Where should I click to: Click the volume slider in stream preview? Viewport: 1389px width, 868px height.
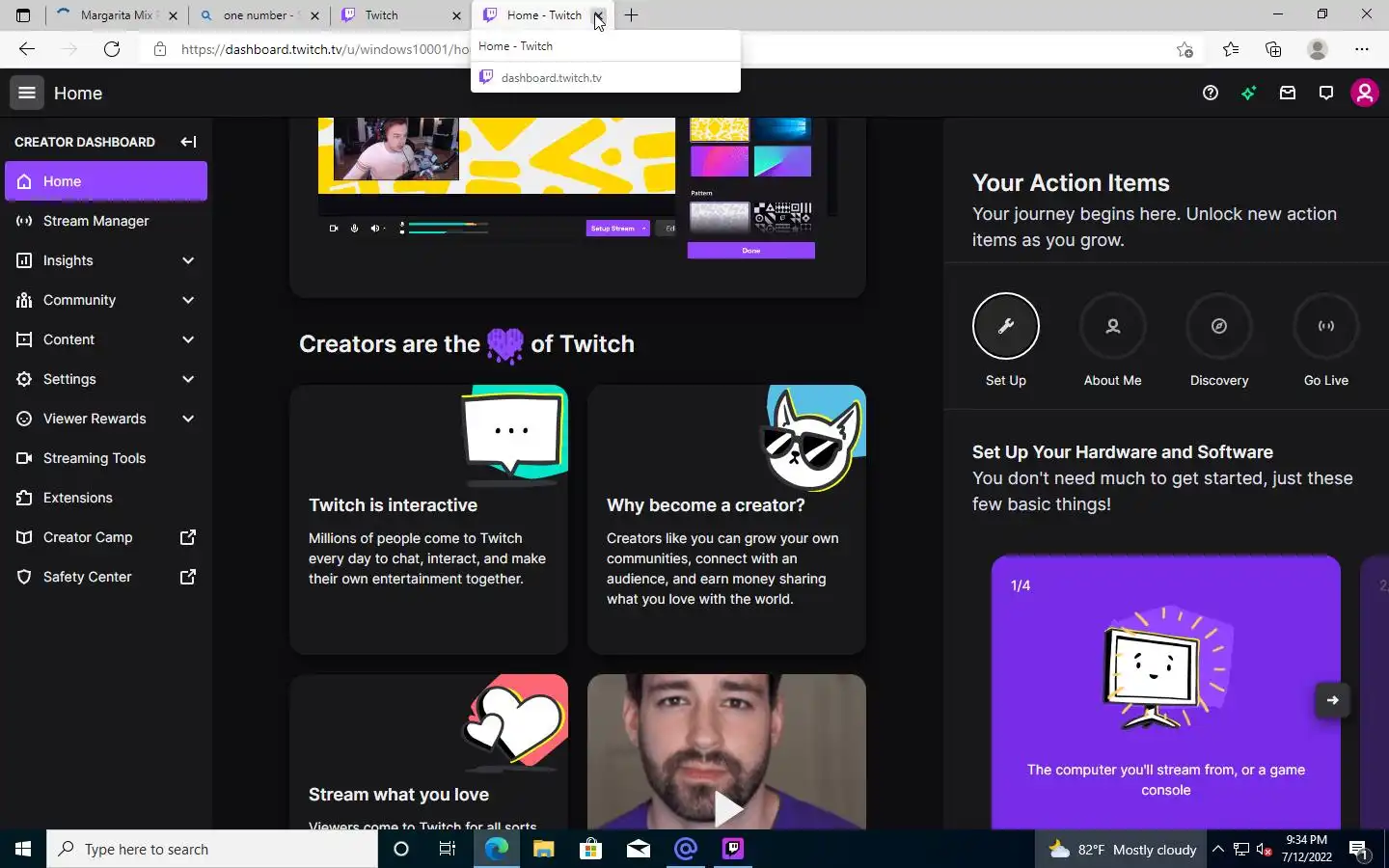click(x=449, y=229)
